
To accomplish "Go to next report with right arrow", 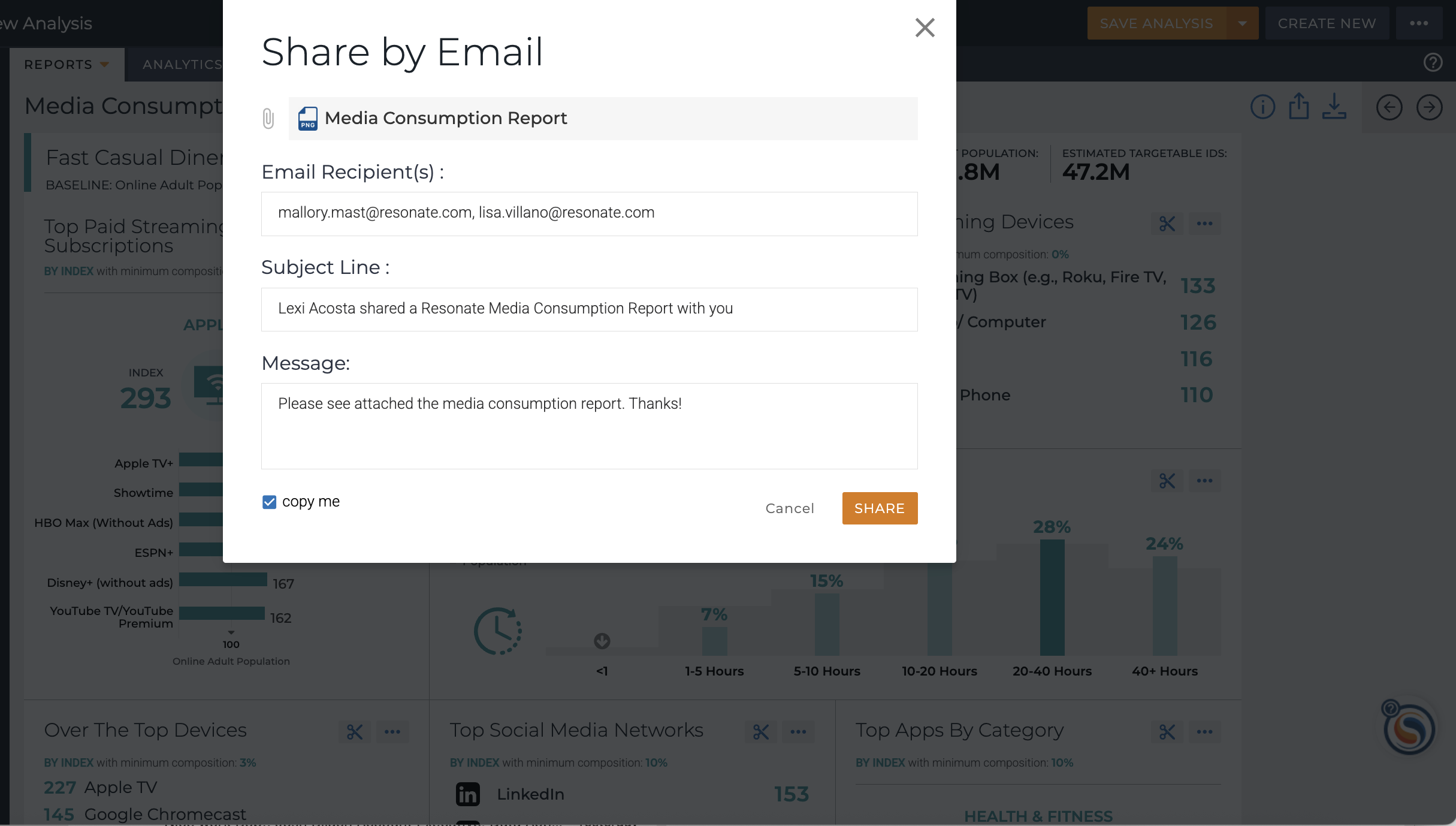I will point(1429,108).
